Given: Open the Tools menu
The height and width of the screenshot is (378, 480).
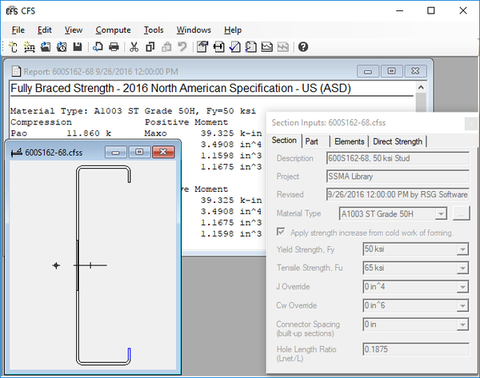Looking at the screenshot, I should click(x=153, y=30).
